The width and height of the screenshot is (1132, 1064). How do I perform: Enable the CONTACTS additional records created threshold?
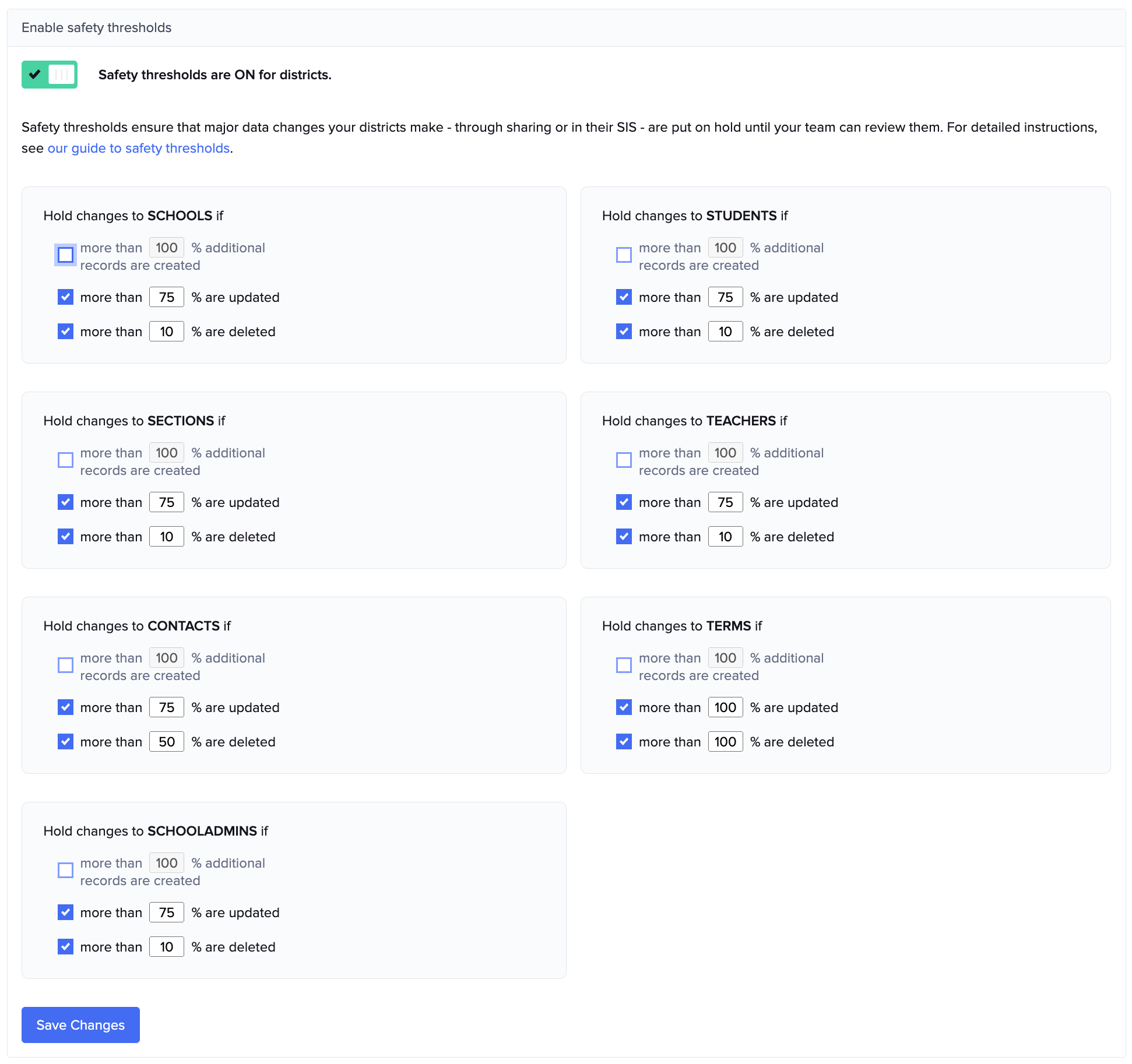coord(65,665)
